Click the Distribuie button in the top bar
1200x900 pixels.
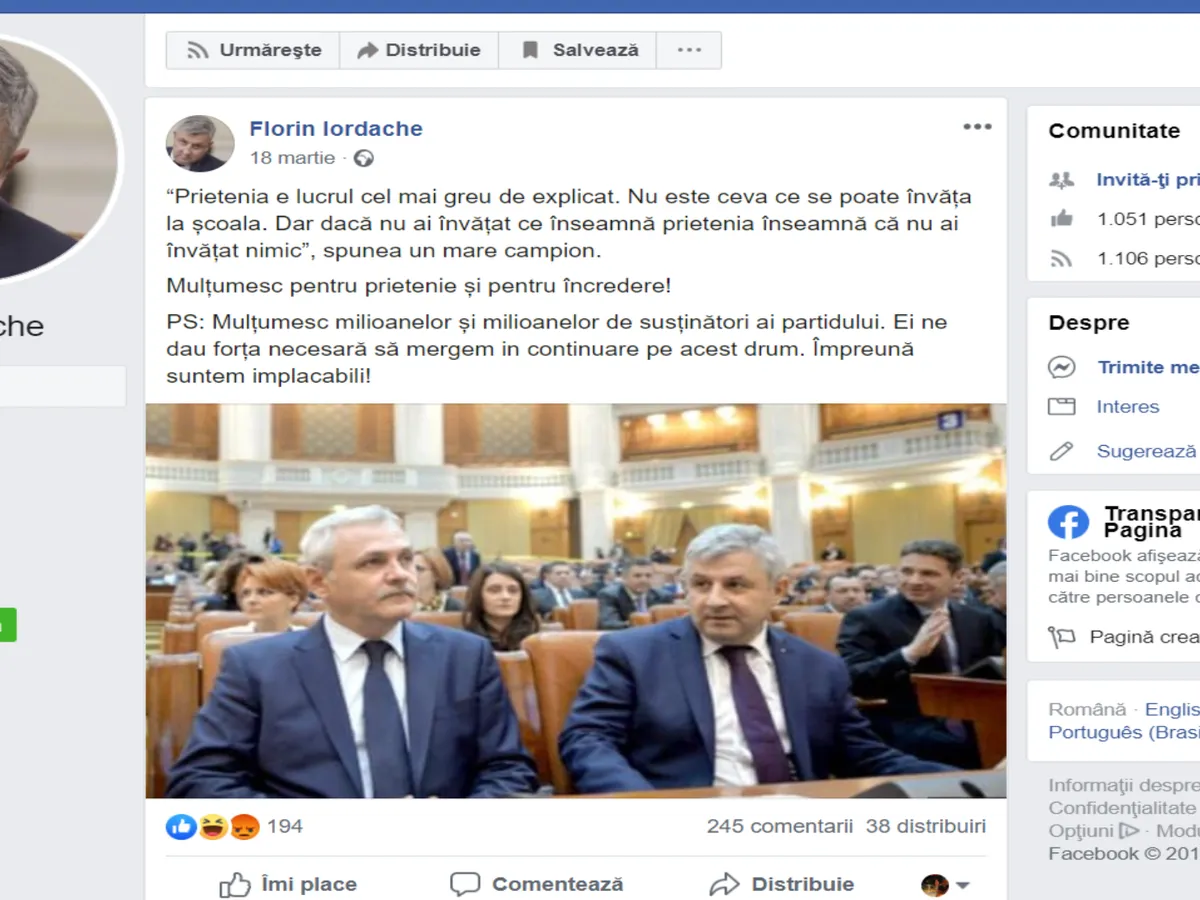(x=419, y=50)
